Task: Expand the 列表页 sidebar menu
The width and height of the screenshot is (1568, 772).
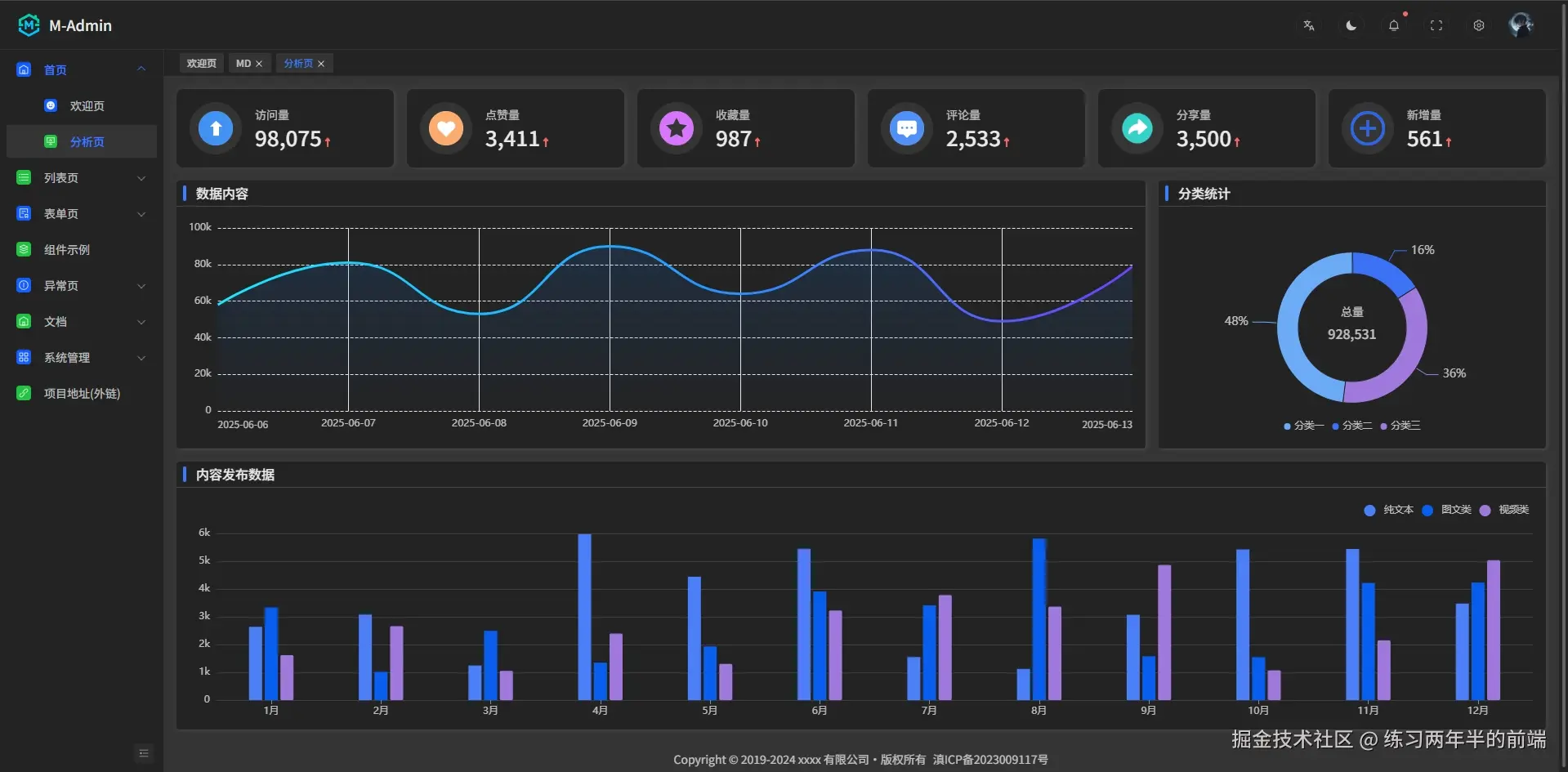Action: click(82, 178)
